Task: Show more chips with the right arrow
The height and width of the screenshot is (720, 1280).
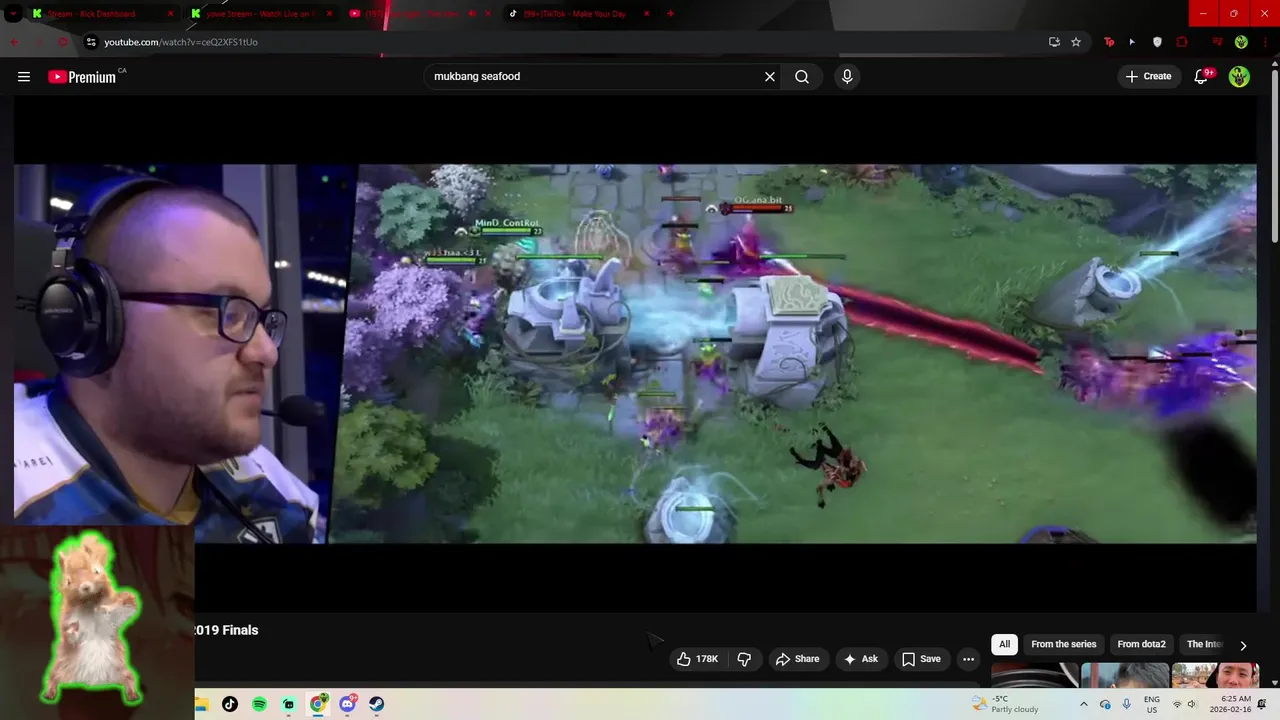Action: pyautogui.click(x=1243, y=645)
